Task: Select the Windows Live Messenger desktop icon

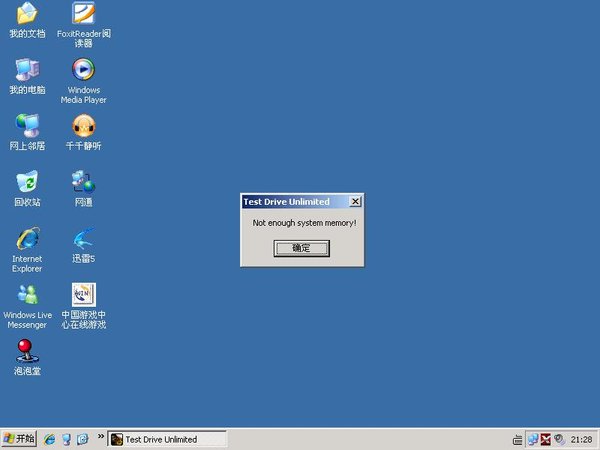Action: [x=27, y=295]
